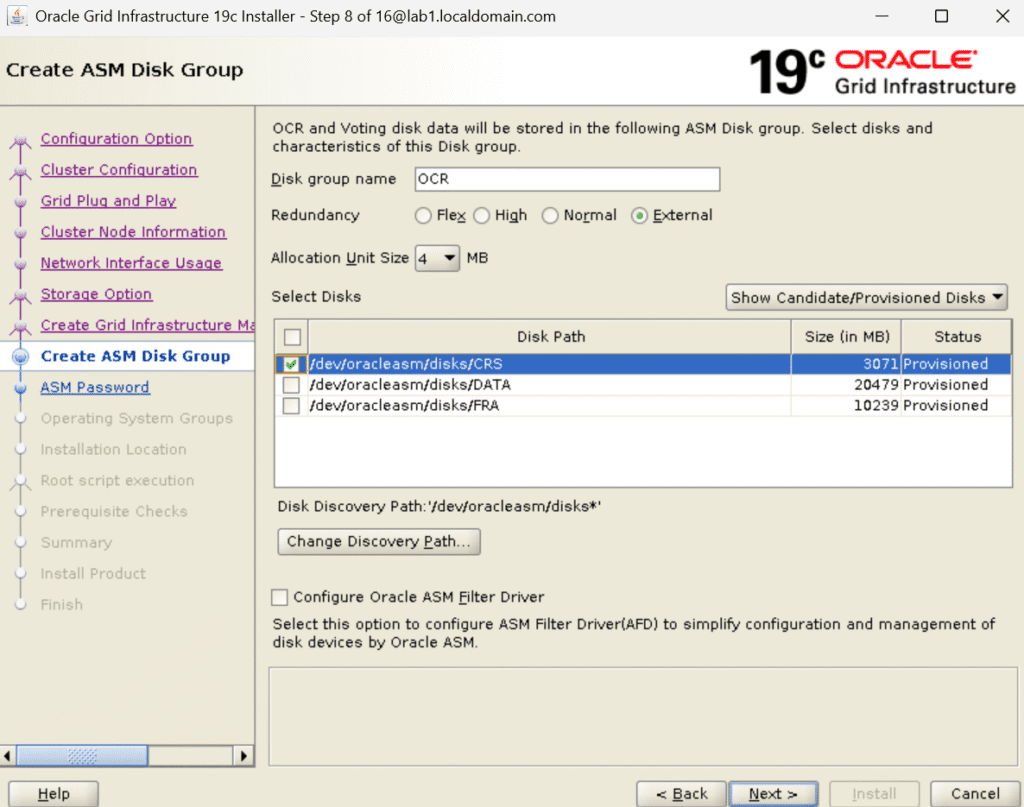
Task: Select the High redundancy option
Action: (x=481, y=215)
